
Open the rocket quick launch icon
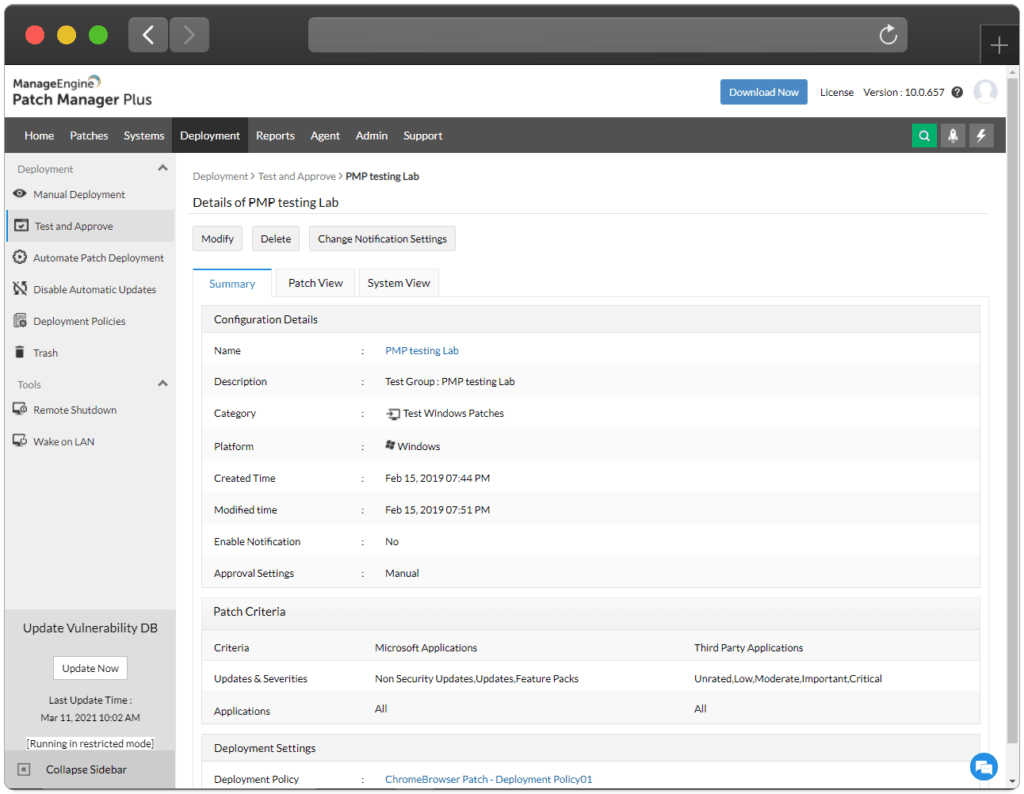pyautogui.click(x=953, y=136)
